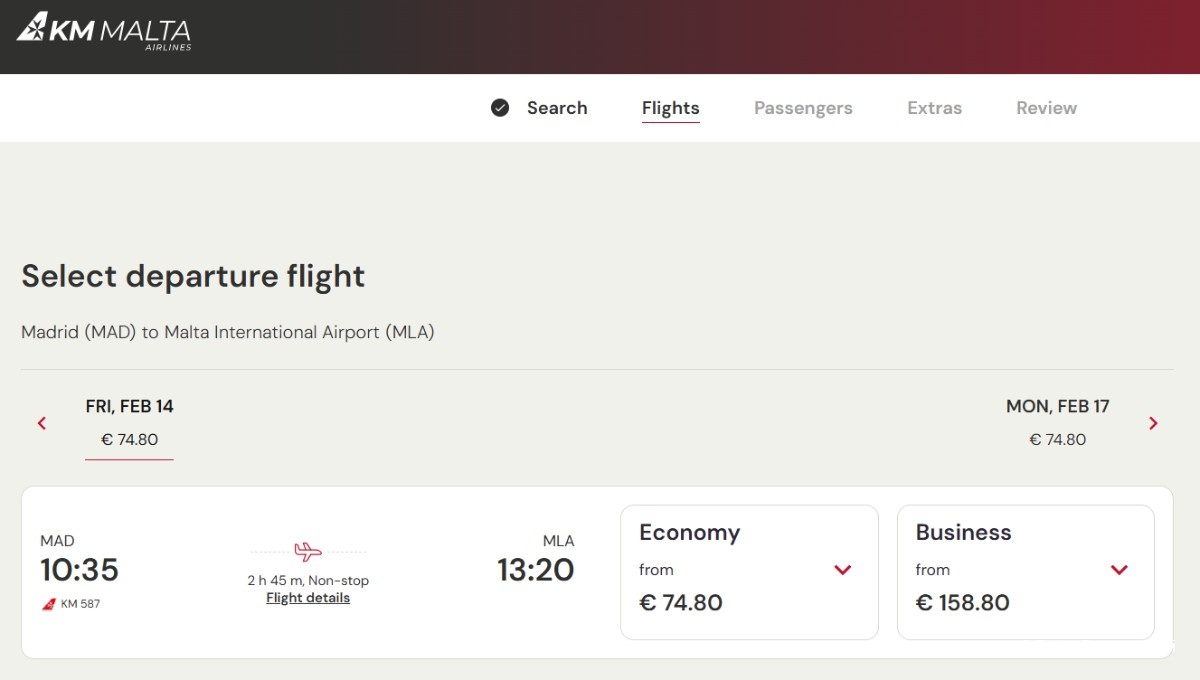Open the Passengers step
The image size is (1200, 680).
[803, 108]
